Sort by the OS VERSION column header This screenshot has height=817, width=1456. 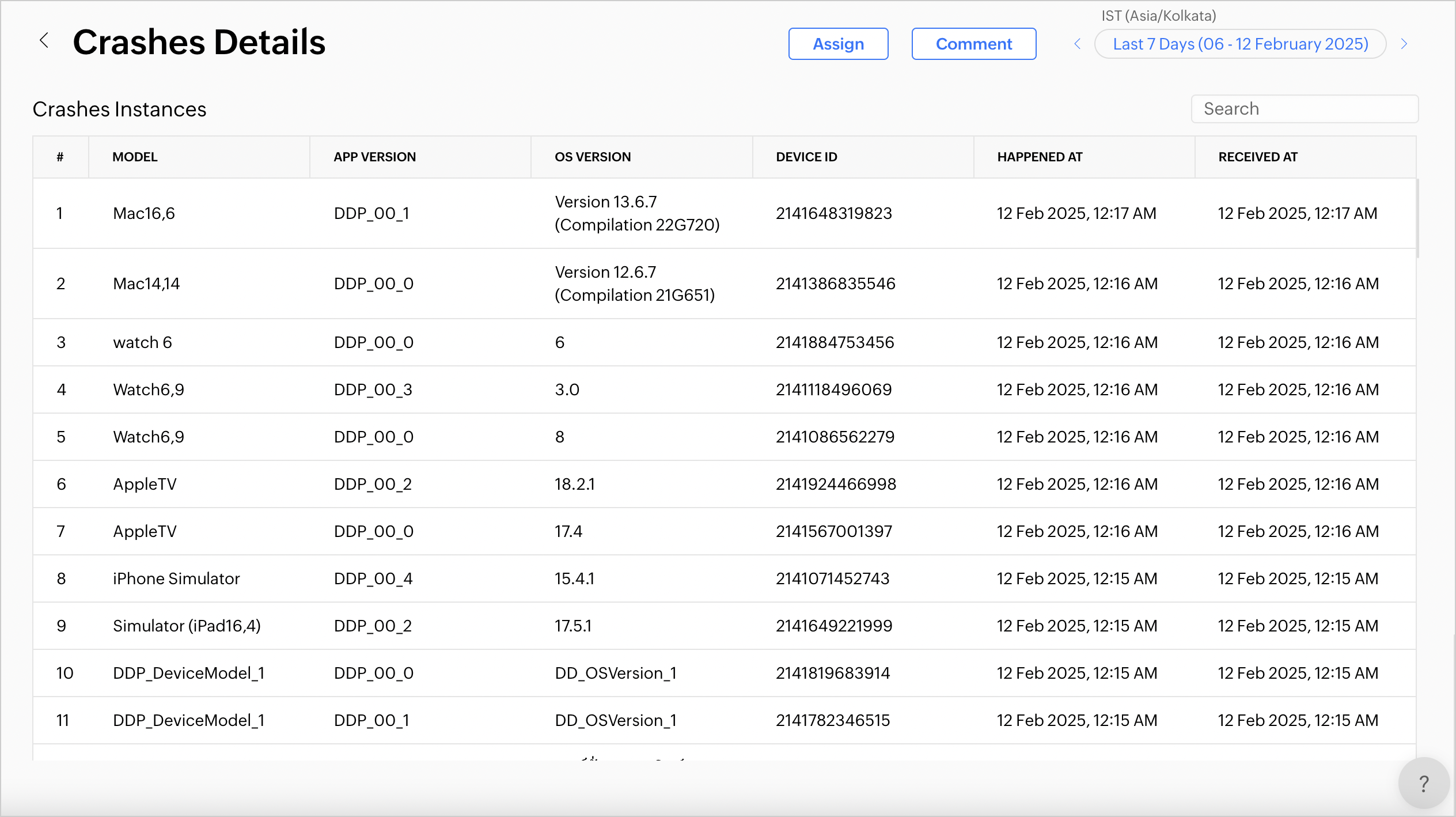593,157
